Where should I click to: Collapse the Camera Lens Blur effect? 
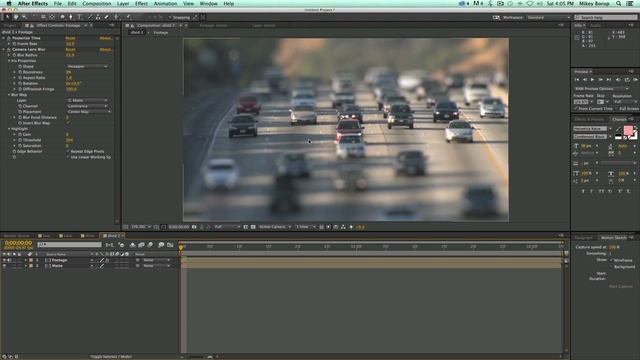(x=4, y=49)
